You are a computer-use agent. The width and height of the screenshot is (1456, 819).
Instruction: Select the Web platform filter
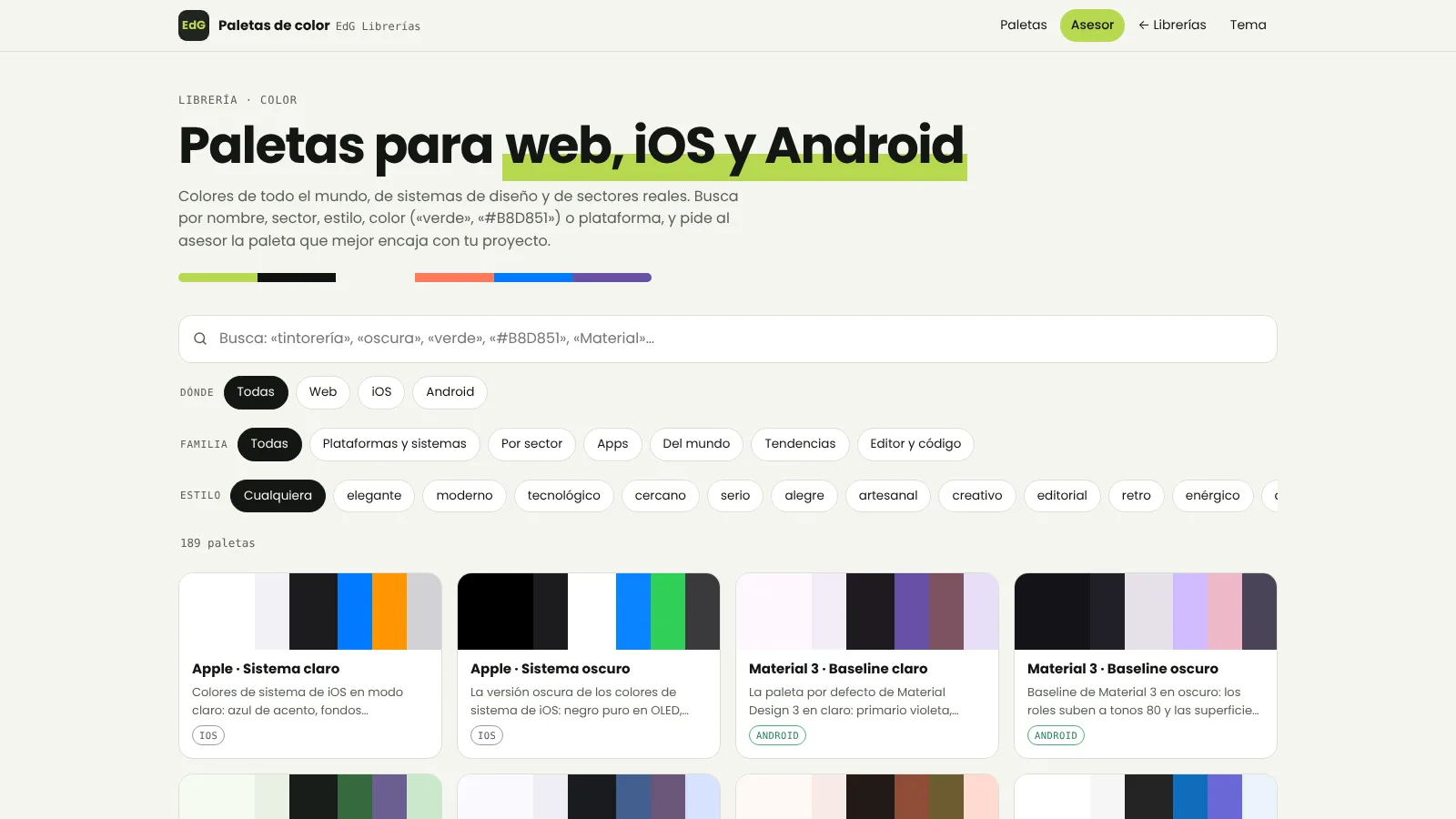323,392
